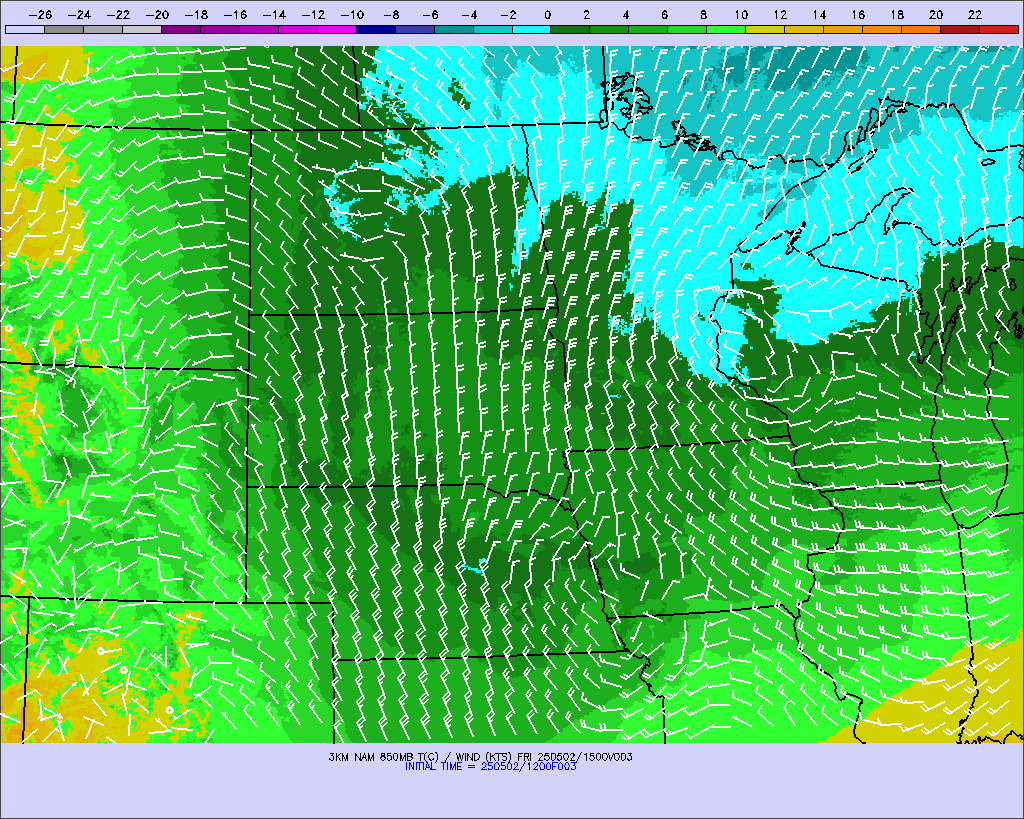Click the purple swatch between -18 and -16
Viewport: 1024px width, 819px height.
220,29
